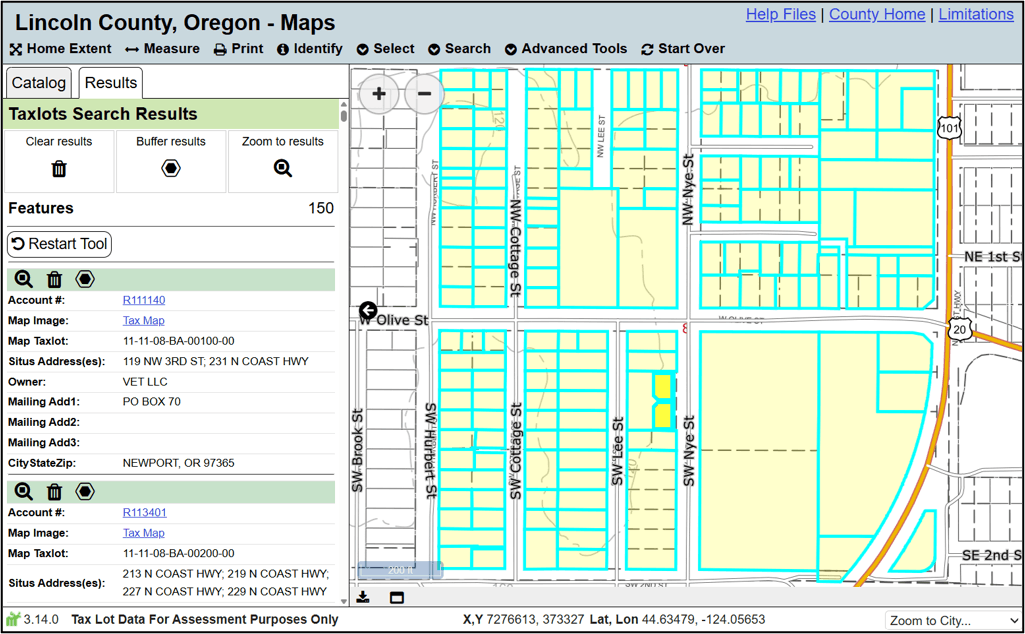This screenshot has width=1025, height=634.
Task: Click NEWPORT, OR 97365 text
Action: coord(178,463)
